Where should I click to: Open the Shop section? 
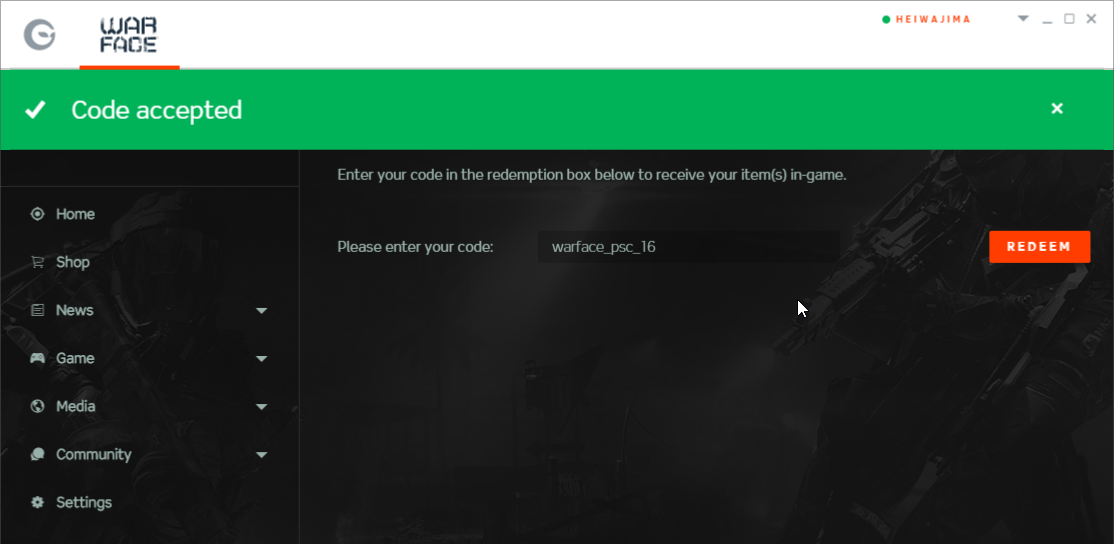72,262
